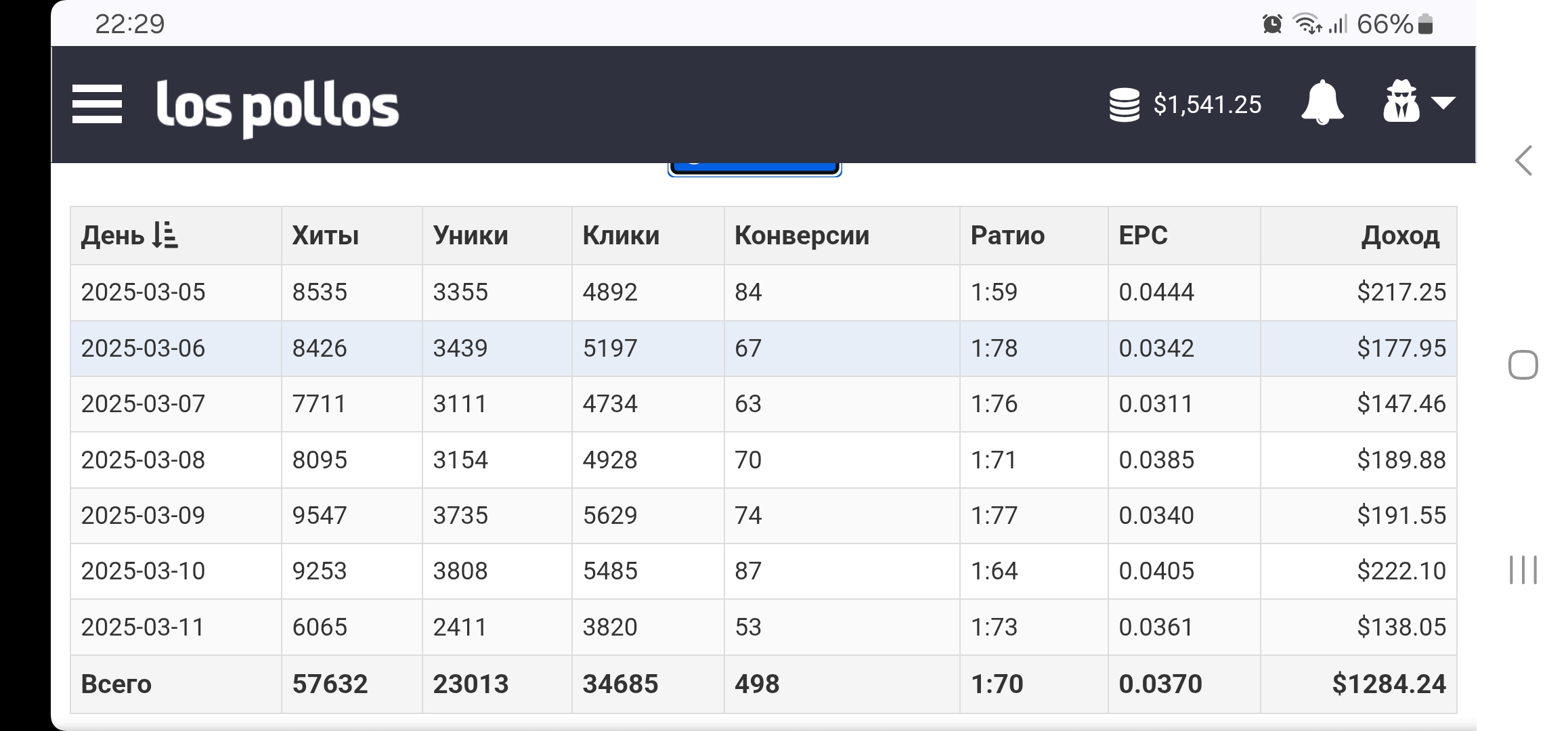Click the los pollos logo
This screenshot has height=731, width=1568.
click(x=278, y=108)
